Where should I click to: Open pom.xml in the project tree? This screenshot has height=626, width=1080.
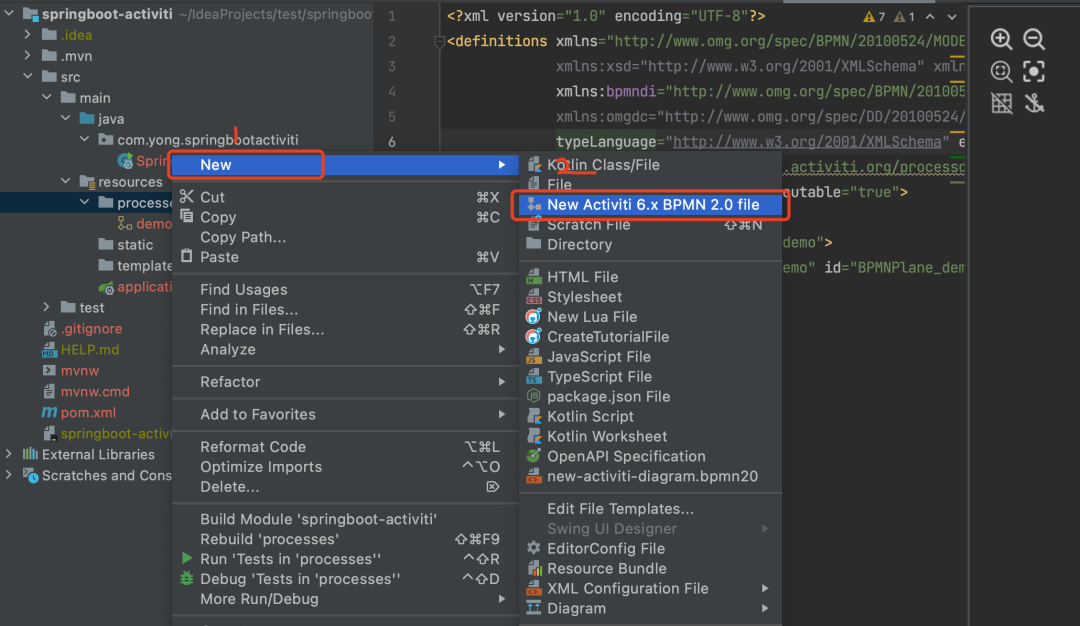pyautogui.click(x=88, y=413)
